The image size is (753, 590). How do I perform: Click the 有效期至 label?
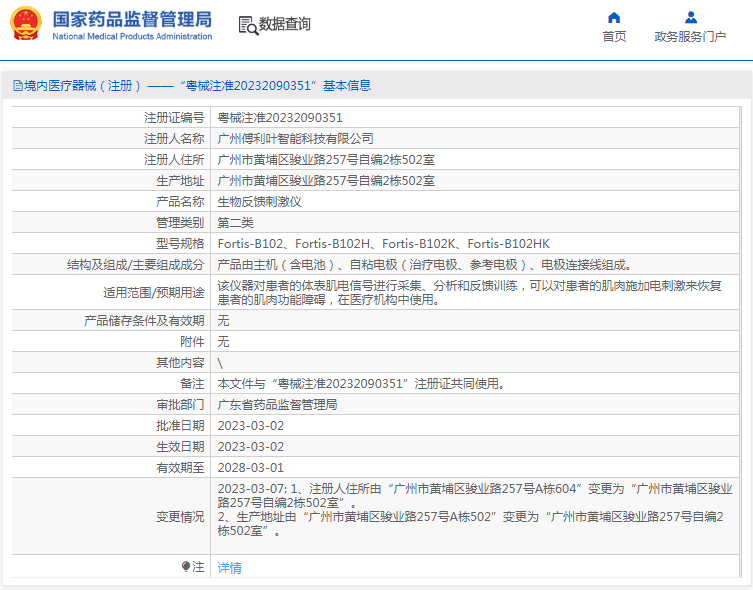click(x=180, y=468)
